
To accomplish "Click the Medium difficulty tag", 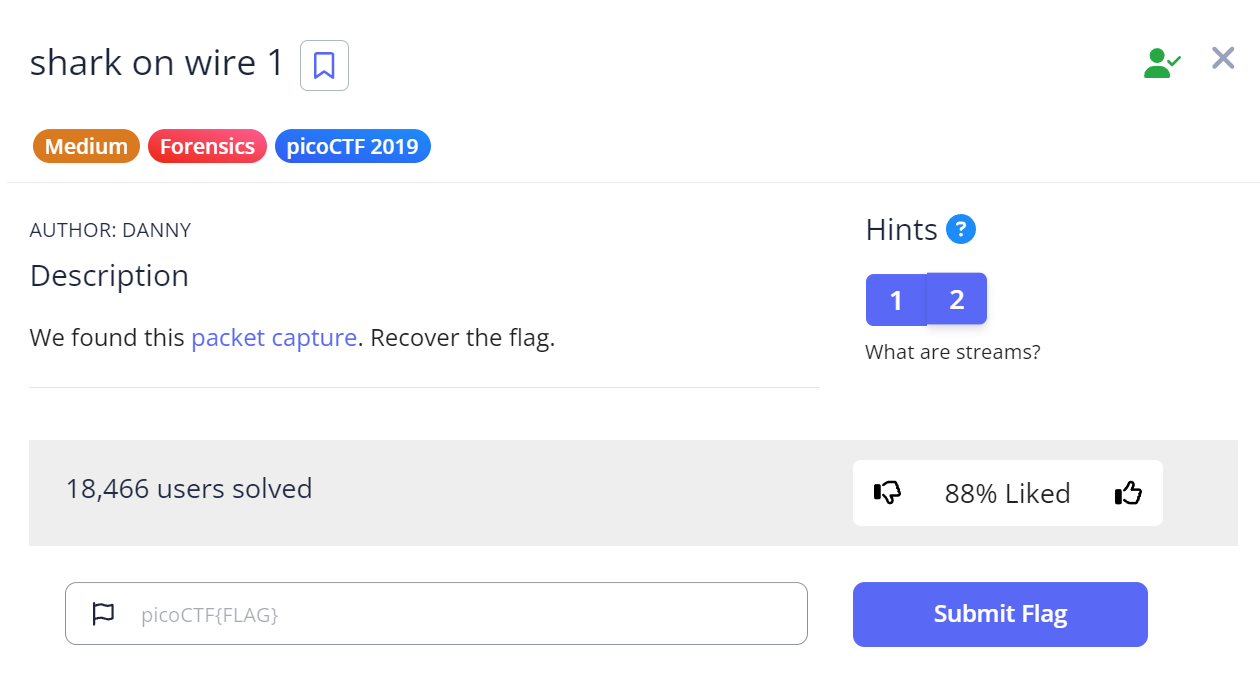I will point(86,147).
